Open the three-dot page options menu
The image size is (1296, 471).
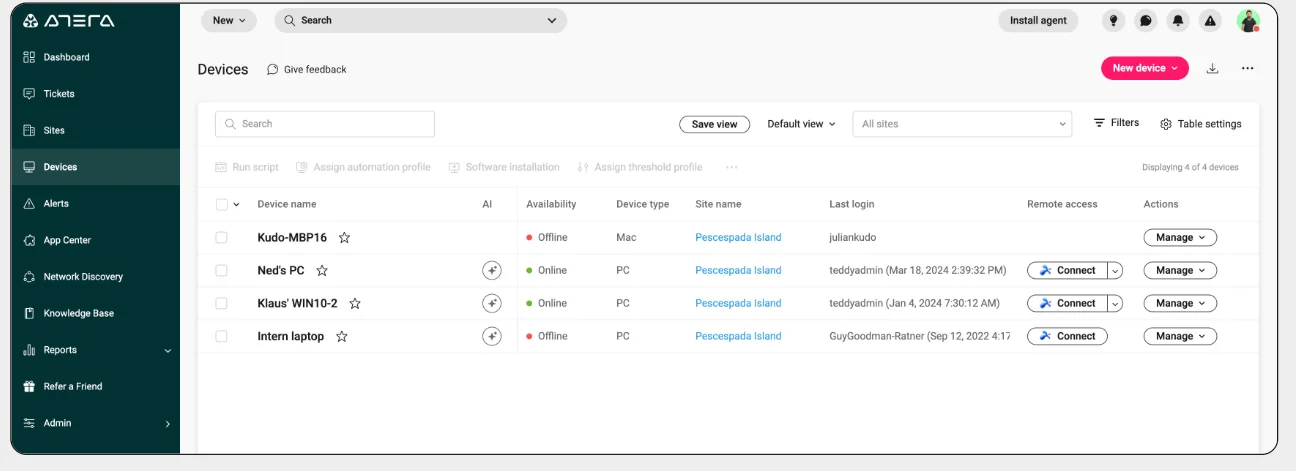point(1247,68)
